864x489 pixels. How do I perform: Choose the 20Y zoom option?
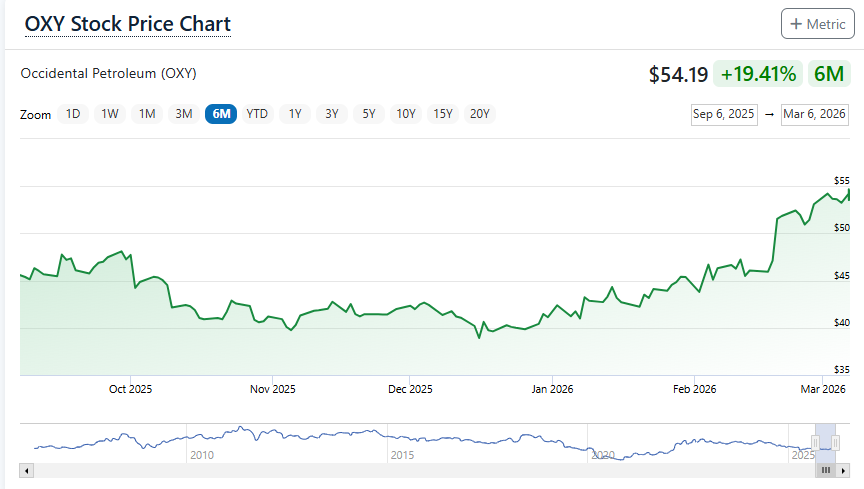(480, 114)
